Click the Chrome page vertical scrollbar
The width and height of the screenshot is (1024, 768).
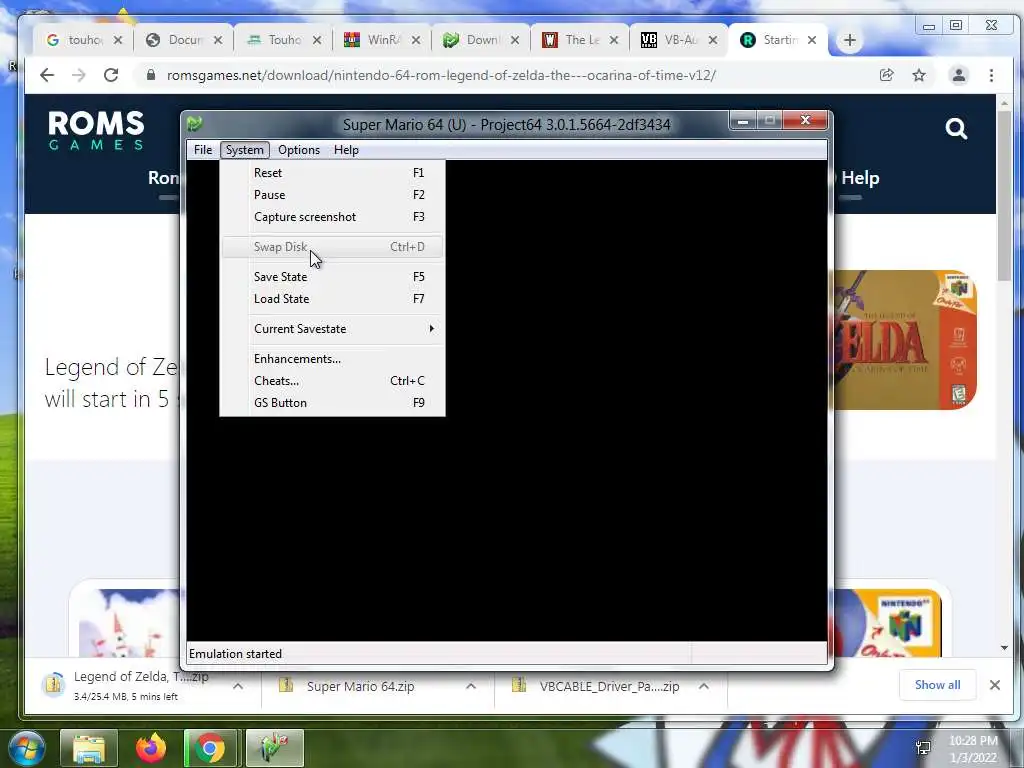pos(1004,196)
